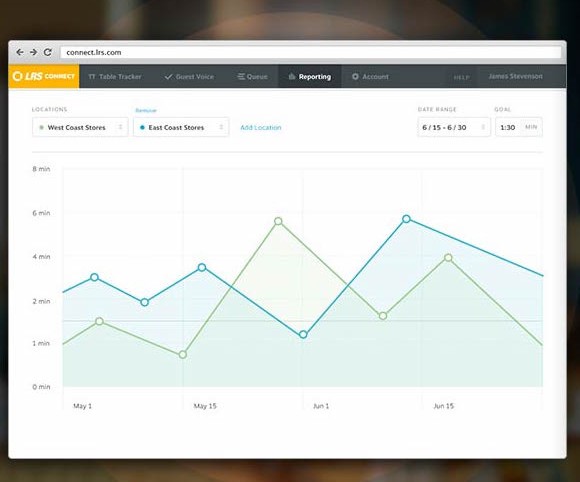The height and width of the screenshot is (482, 580).
Task: Click the Guest Voice checkmark icon
Action: point(169,77)
